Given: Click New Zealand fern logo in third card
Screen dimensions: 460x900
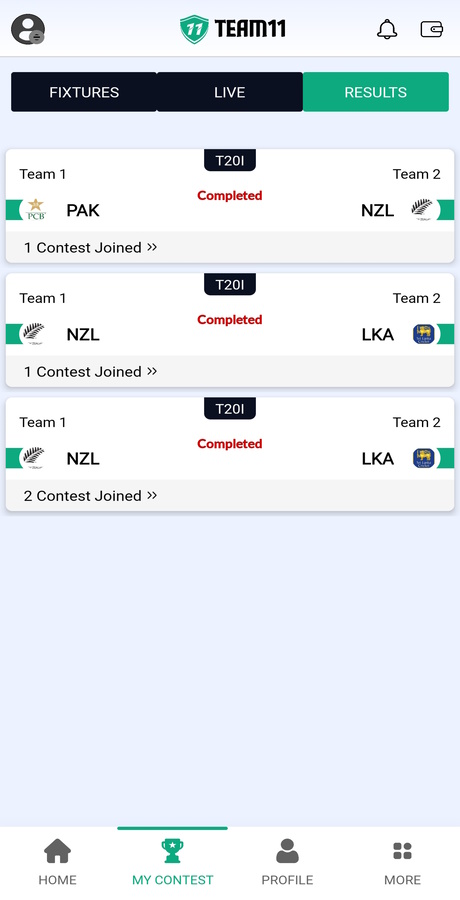Looking at the screenshot, I should click(x=33, y=457).
